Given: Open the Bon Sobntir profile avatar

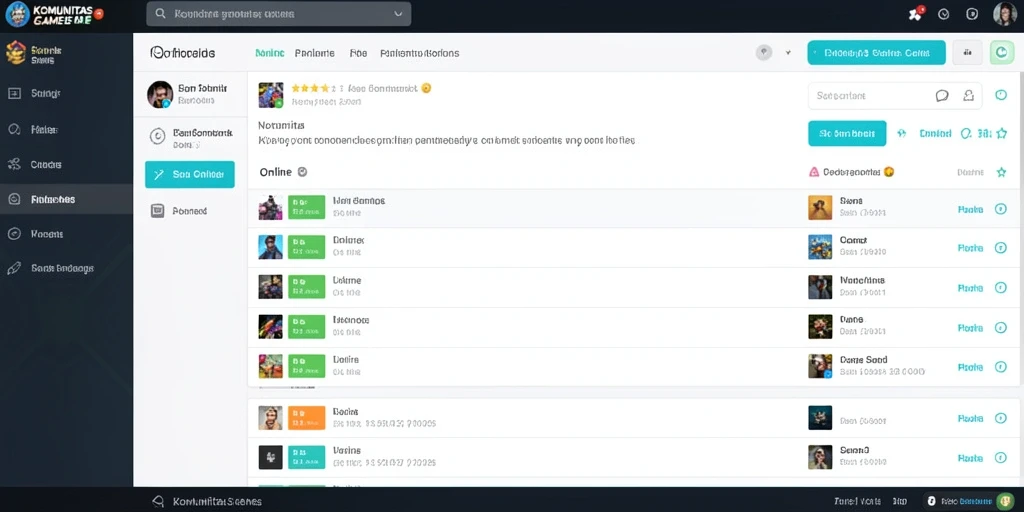Looking at the screenshot, I should (x=160, y=95).
